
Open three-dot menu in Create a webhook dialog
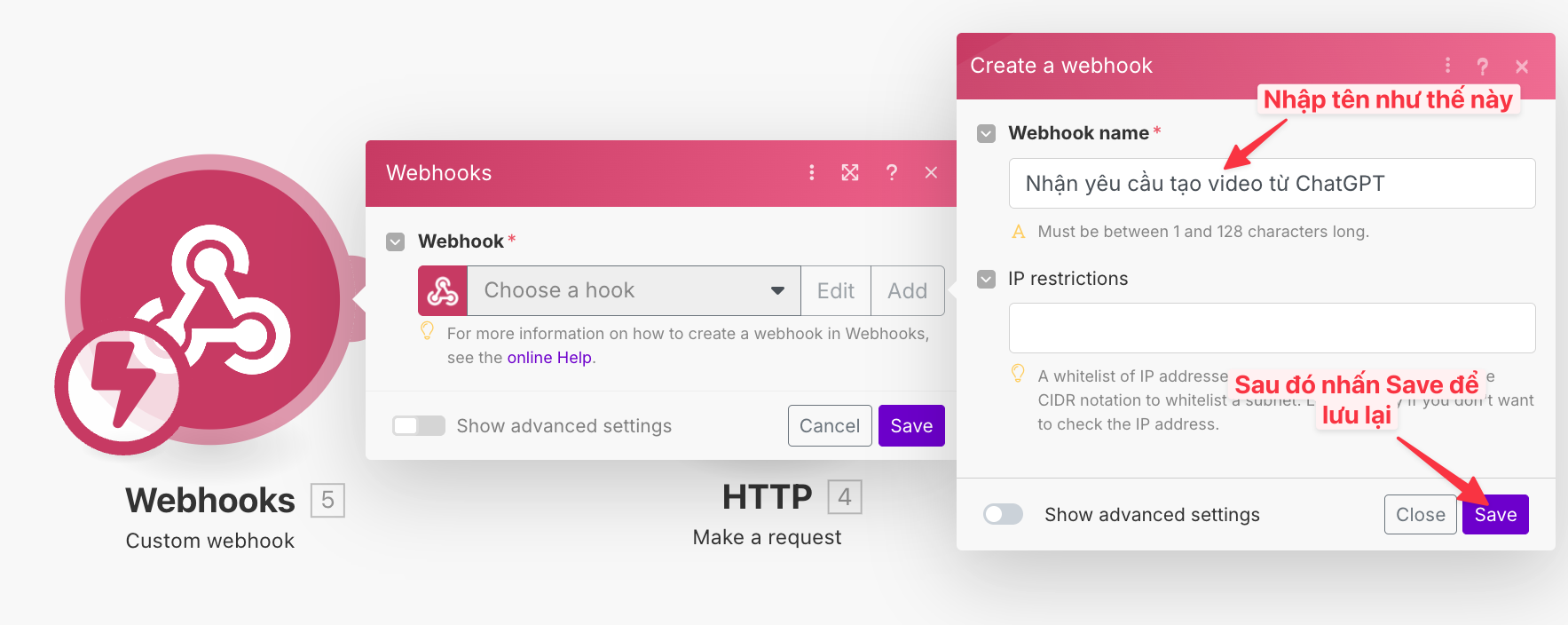1447,66
